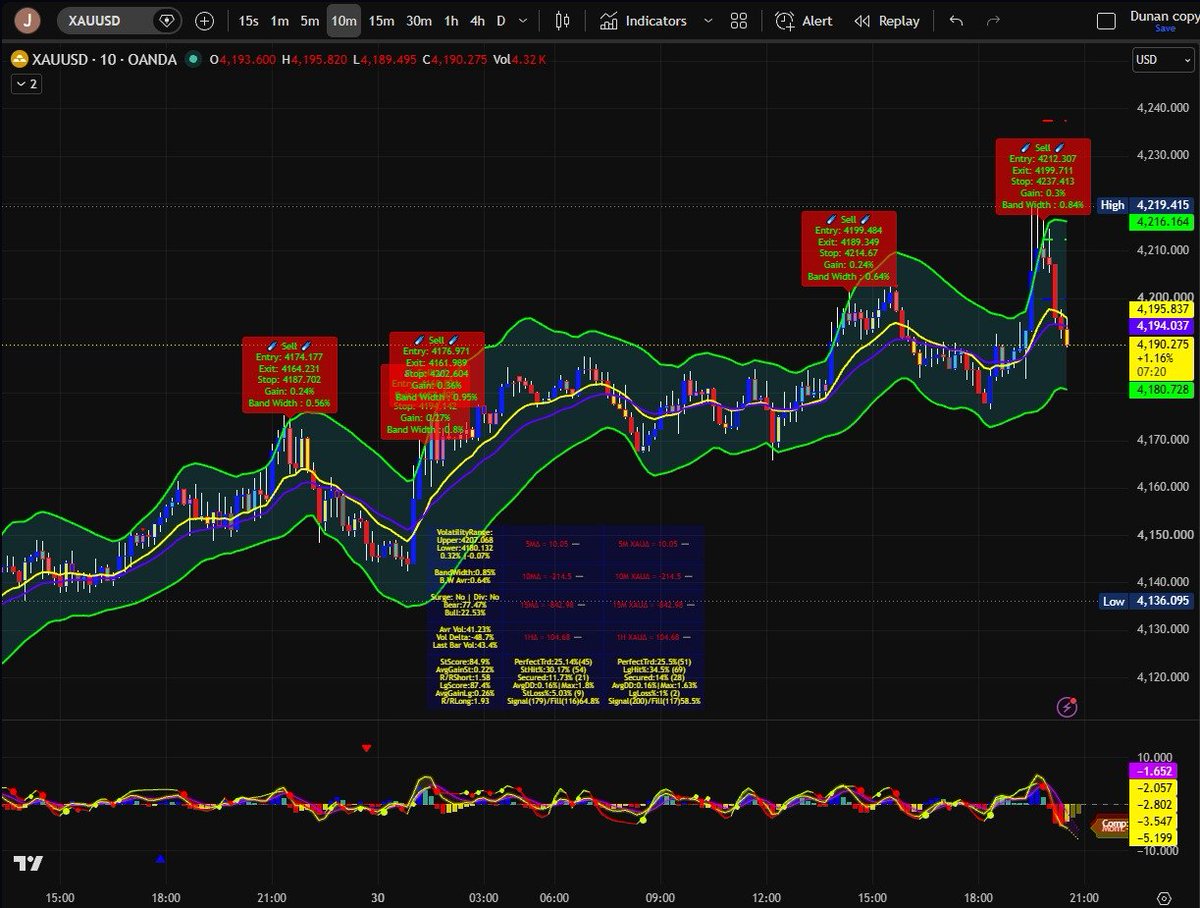This screenshot has height=908, width=1200.
Task: Open chart settings hexagon gear icon
Action: [x=1164, y=896]
